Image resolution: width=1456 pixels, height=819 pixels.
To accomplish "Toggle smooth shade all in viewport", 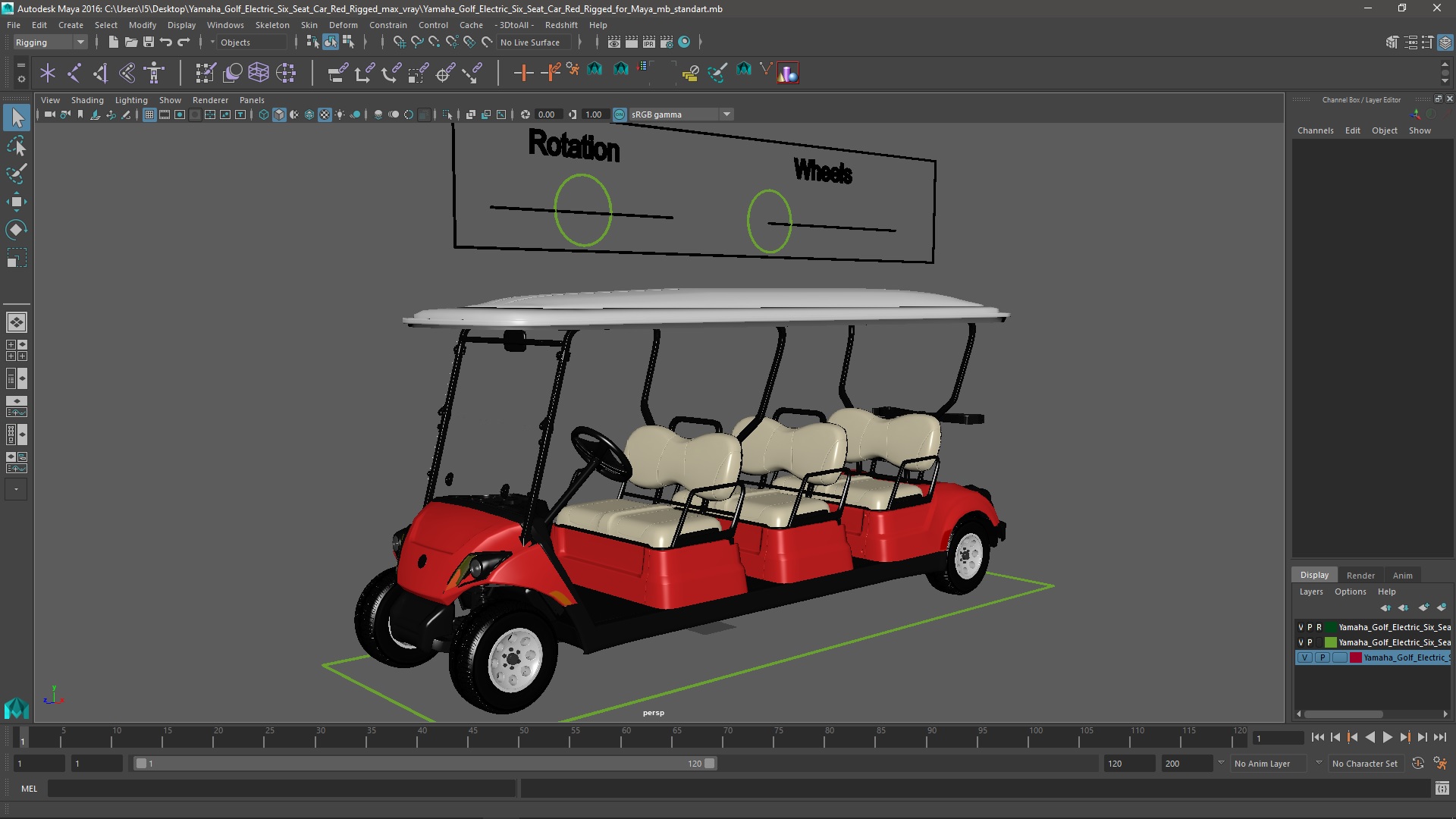I will pyautogui.click(x=279, y=115).
